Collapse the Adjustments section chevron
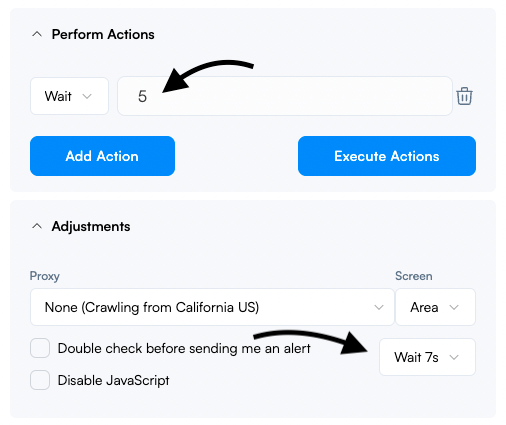 pyautogui.click(x=37, y=226)
